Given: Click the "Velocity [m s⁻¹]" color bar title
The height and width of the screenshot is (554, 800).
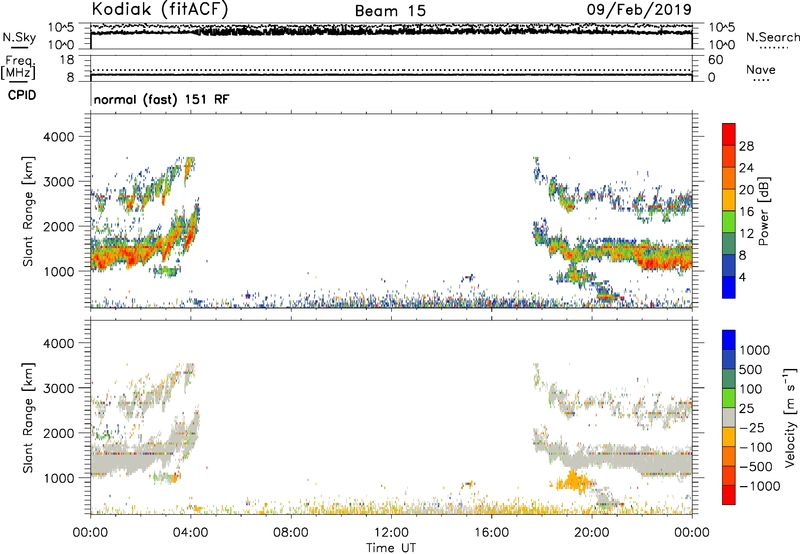Looking at the screenshot, I should coord(790,417).
